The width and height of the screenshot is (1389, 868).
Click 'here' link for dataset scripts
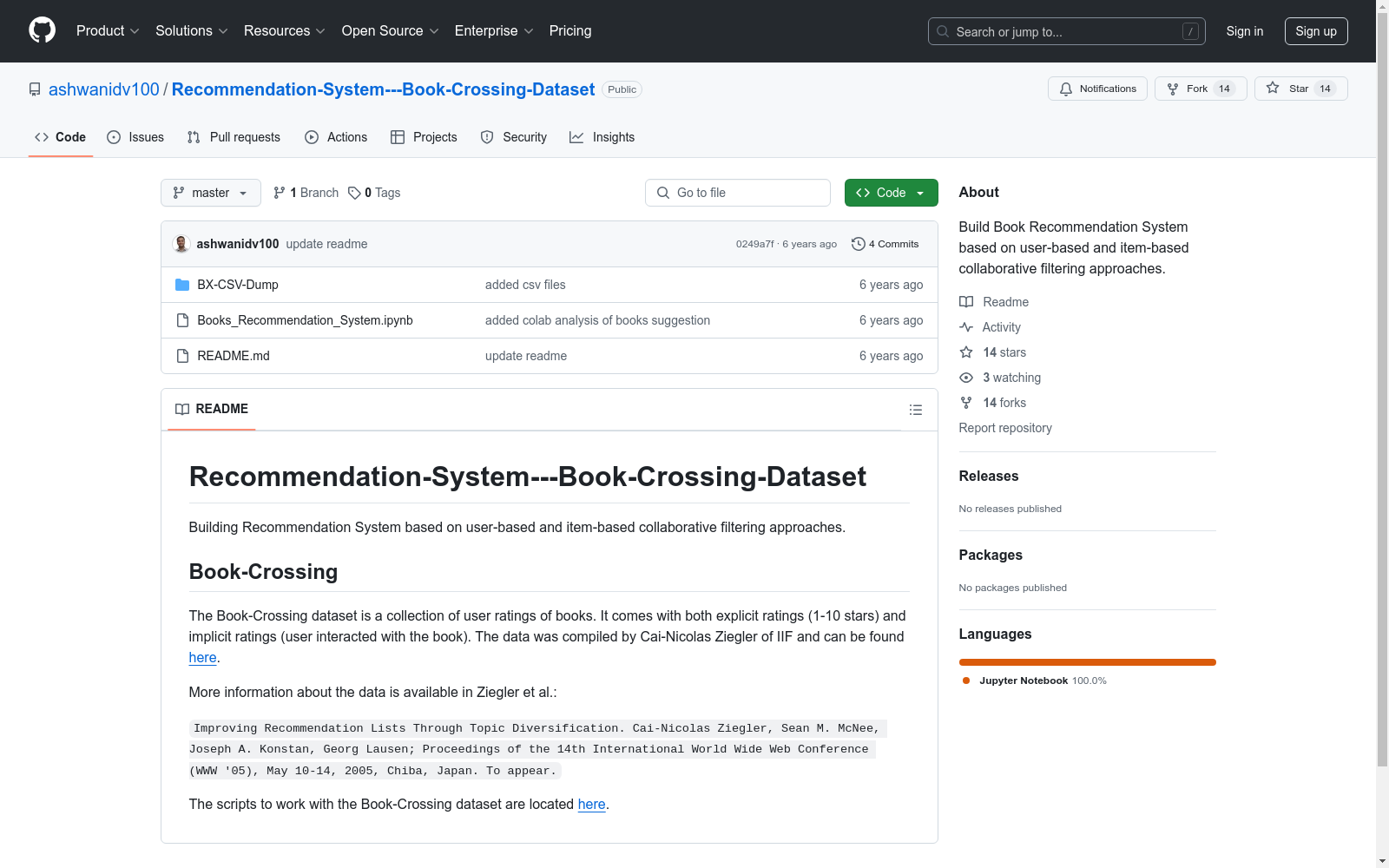(592, 805)
